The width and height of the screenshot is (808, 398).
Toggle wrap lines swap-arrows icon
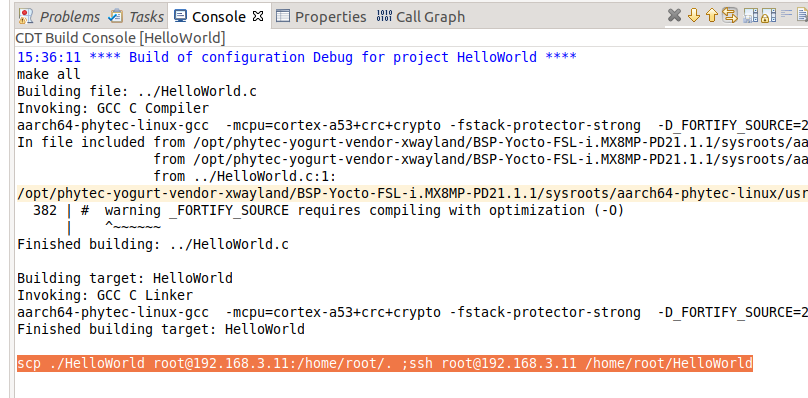(730, 15)
